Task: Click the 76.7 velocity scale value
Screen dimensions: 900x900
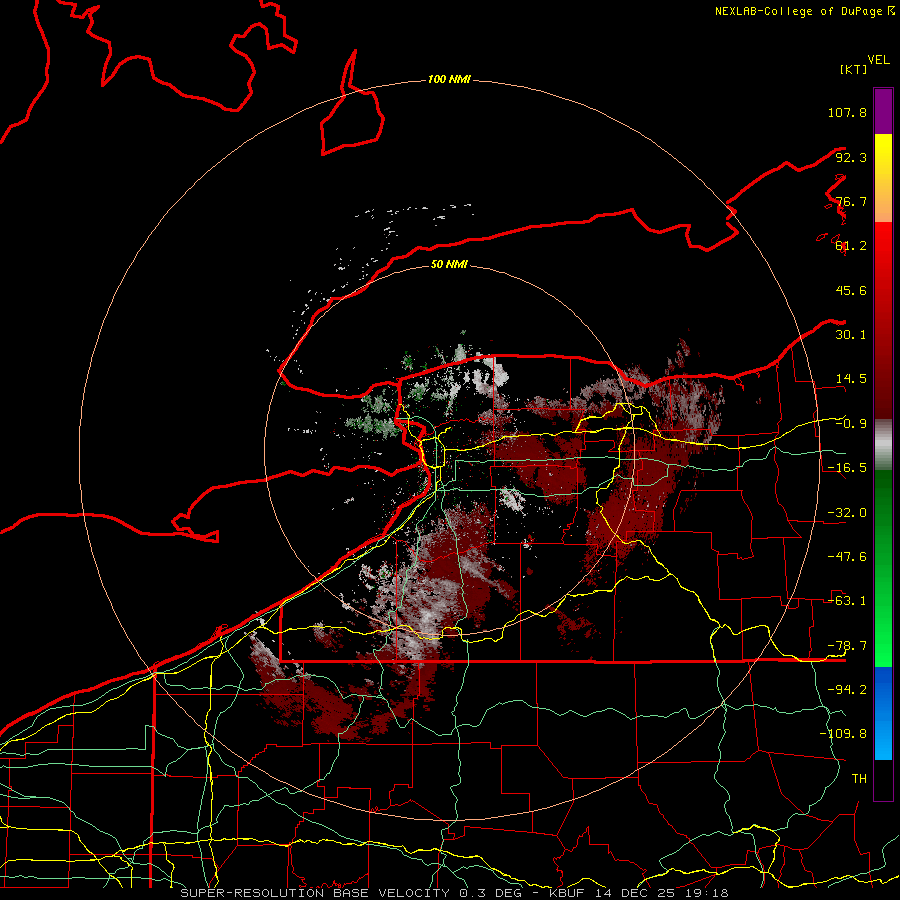Action: (851, 201)
